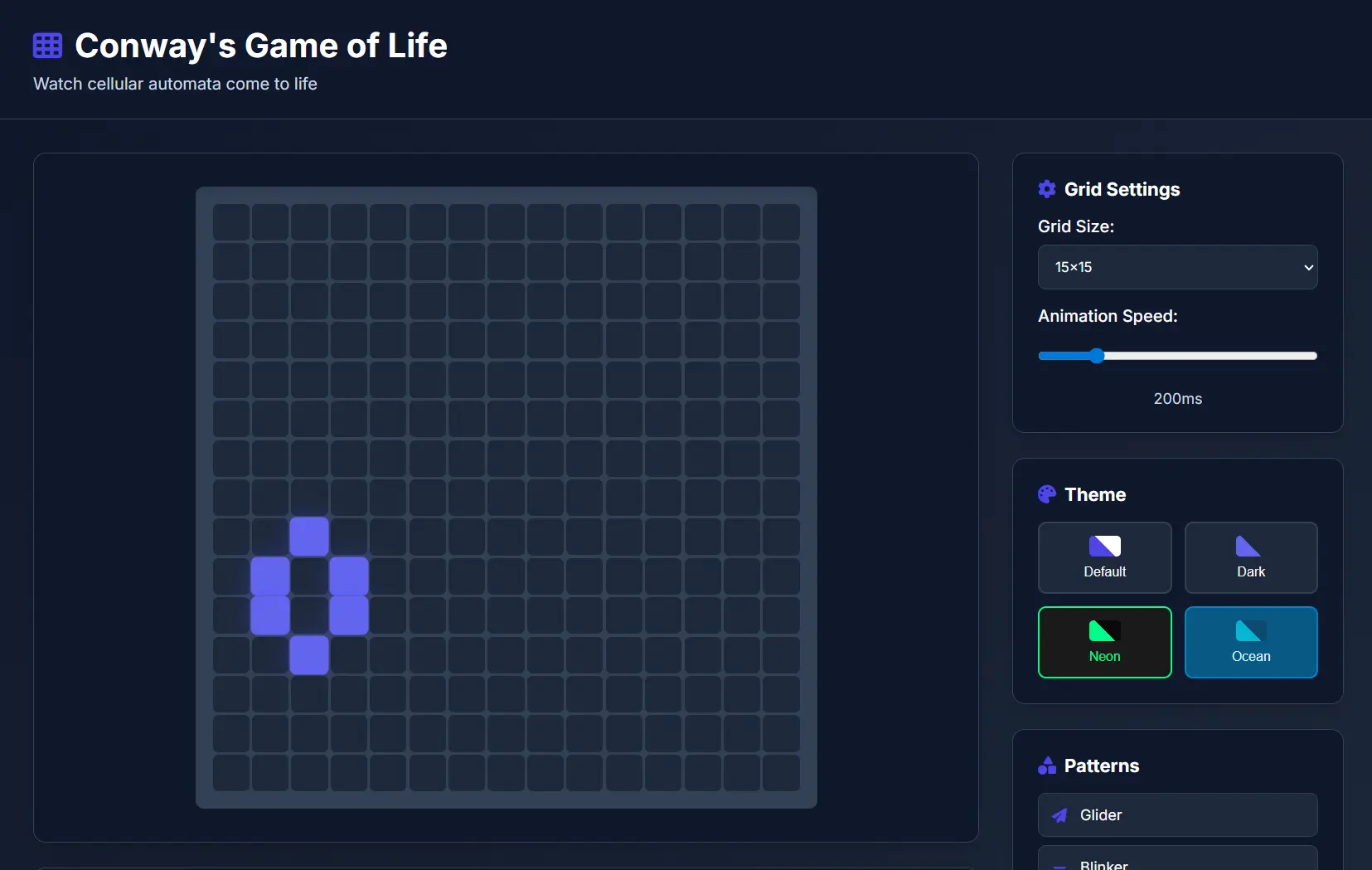
Task: Choose the Ocean theme
Action: pos(1251,642)
